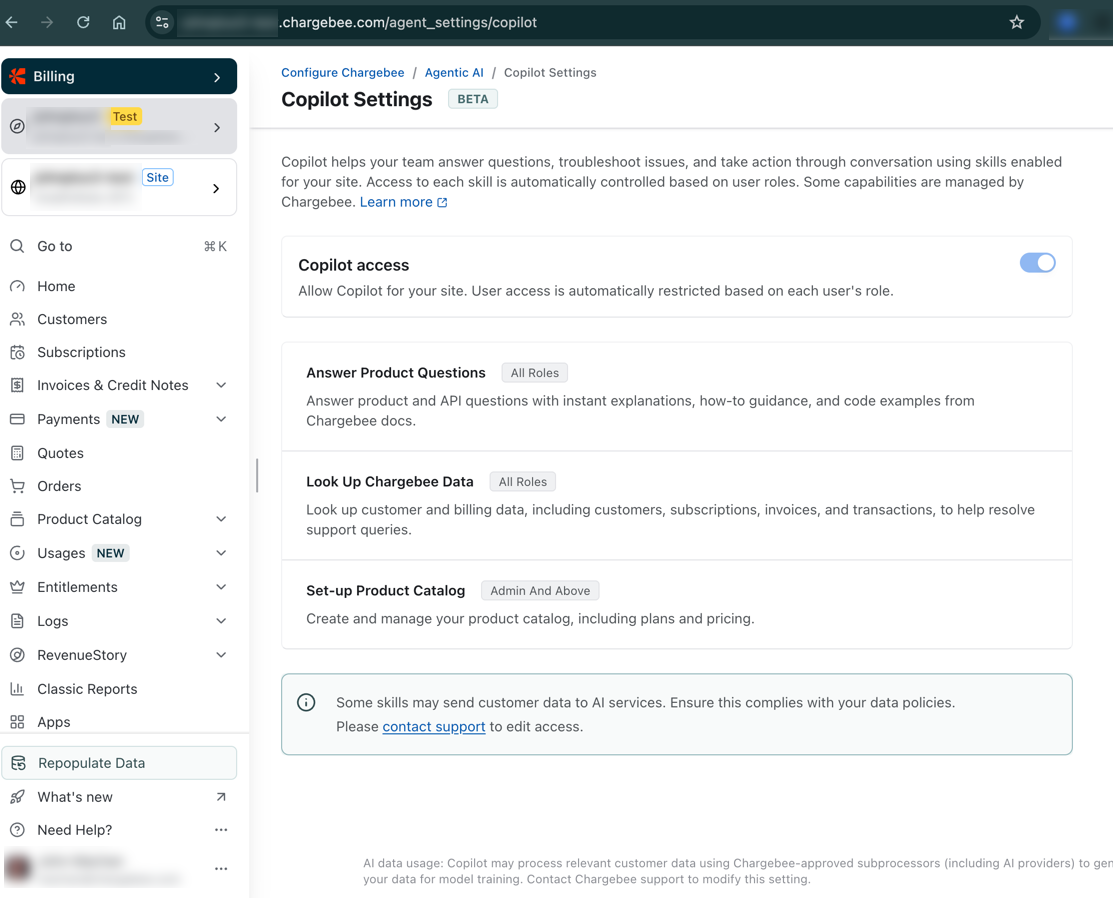Viewport: 1113px width, 898px height.
Task: Click the Orders cart icon
Action: point(18,486)
